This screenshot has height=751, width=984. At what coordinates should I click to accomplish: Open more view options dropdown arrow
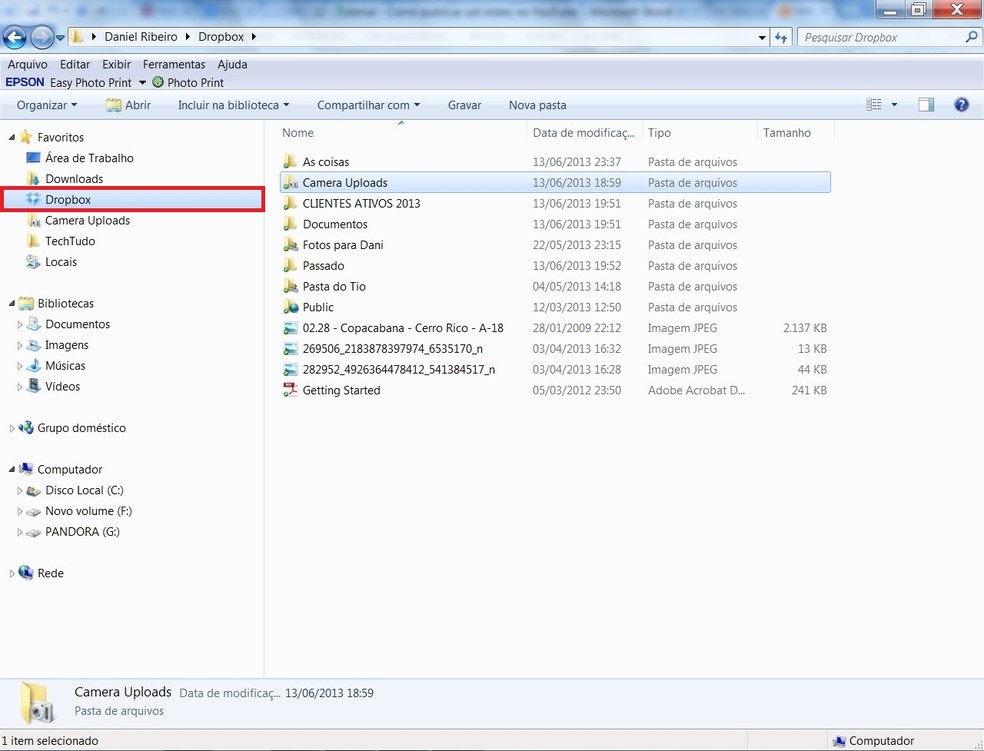[x=894, y=105]
